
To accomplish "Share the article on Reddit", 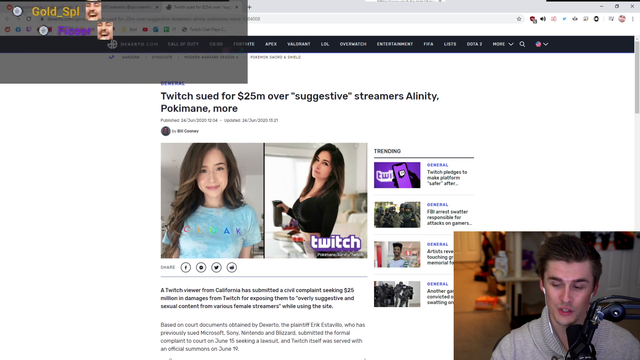I will coord(232,267).
